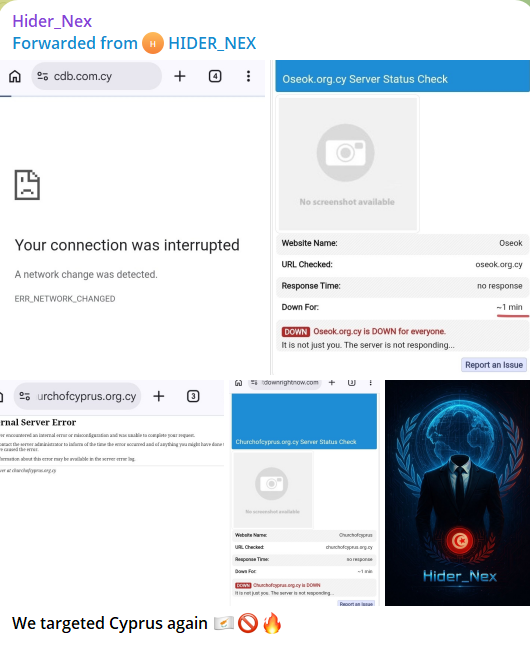Click the Oseok Report an Issue button

pyautogui.click(x=494, y=365)
